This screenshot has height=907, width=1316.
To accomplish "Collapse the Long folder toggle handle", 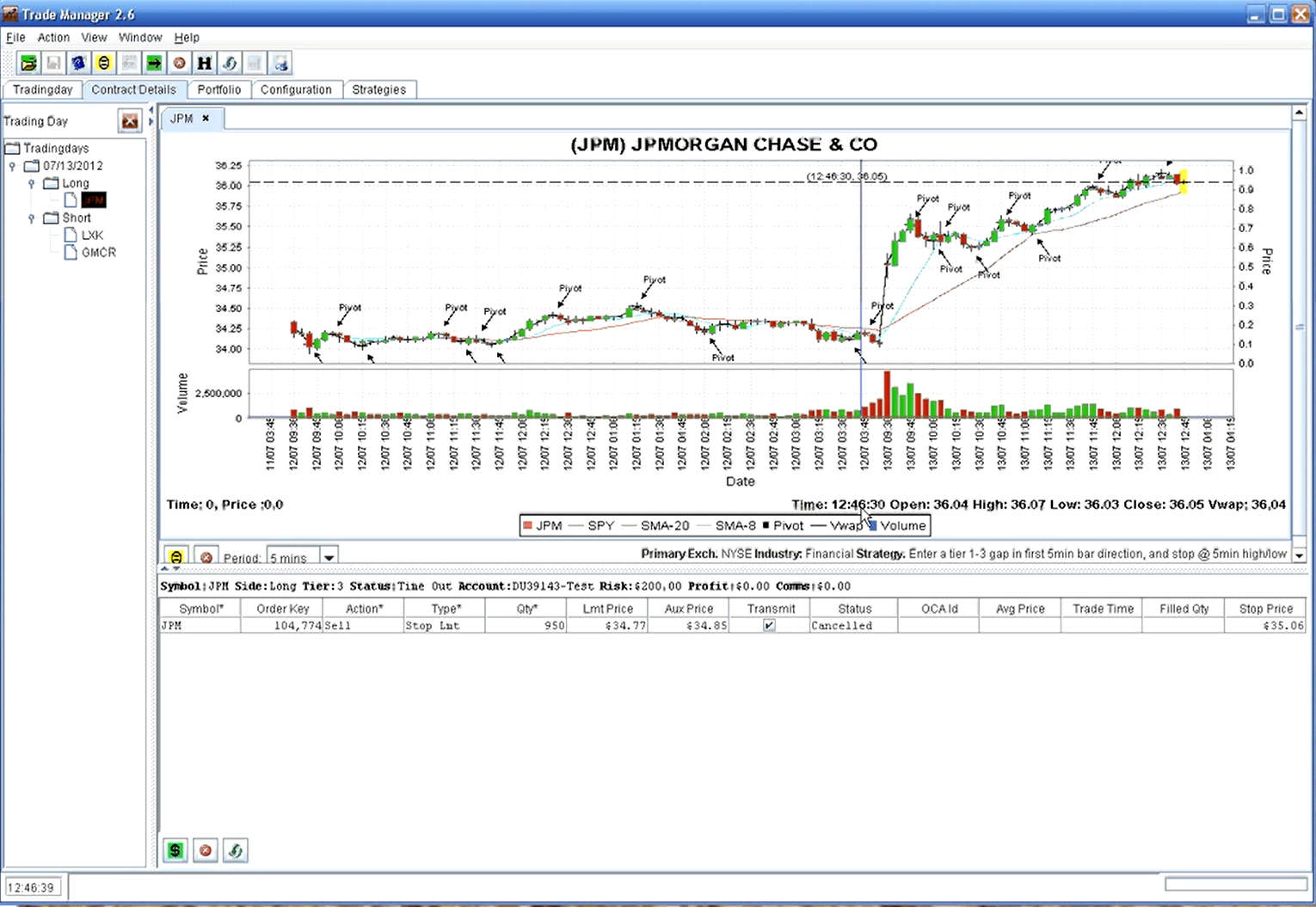I will point(32,184).
